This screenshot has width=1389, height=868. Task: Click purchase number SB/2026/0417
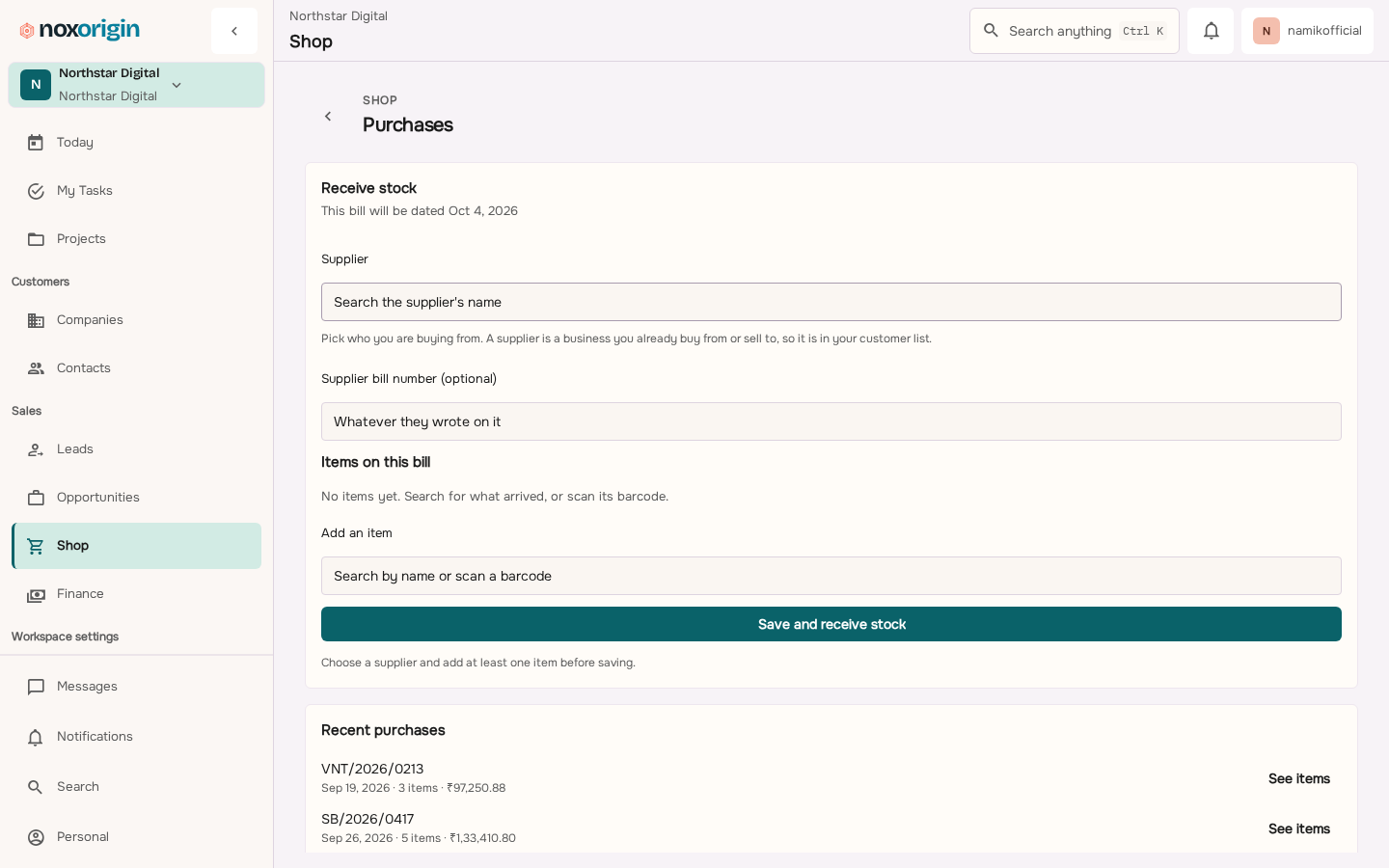(x=368, y=819)
